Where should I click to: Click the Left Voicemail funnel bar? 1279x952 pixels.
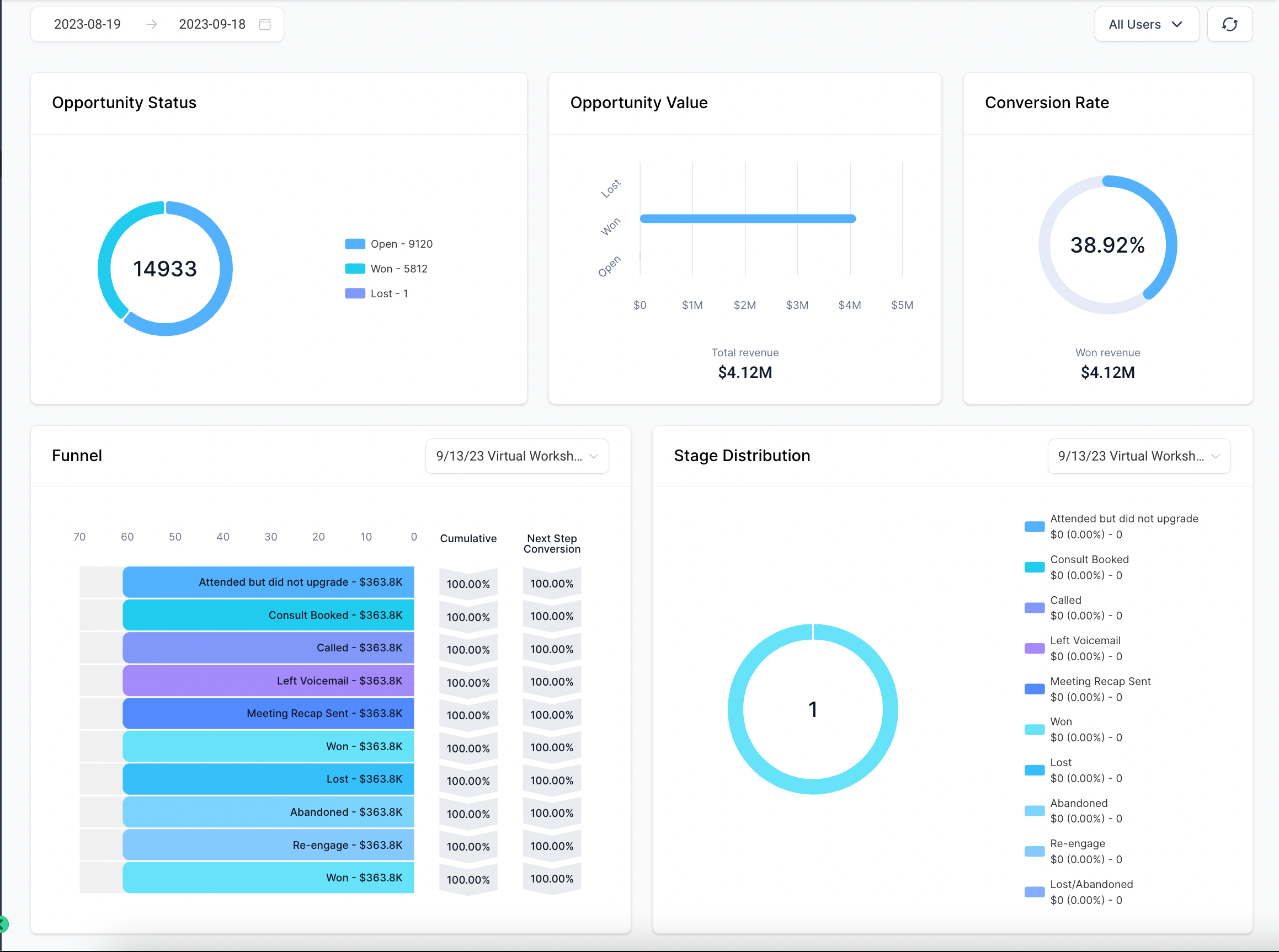click(268, 681)
